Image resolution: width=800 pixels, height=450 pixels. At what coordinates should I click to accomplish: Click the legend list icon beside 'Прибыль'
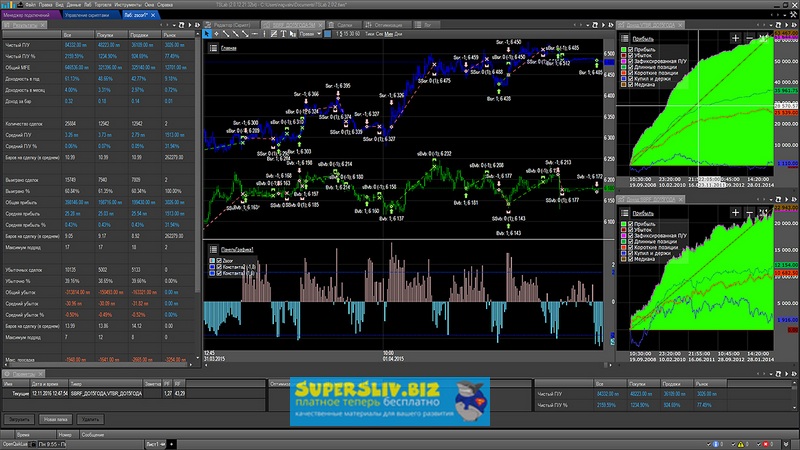point(625,36)
